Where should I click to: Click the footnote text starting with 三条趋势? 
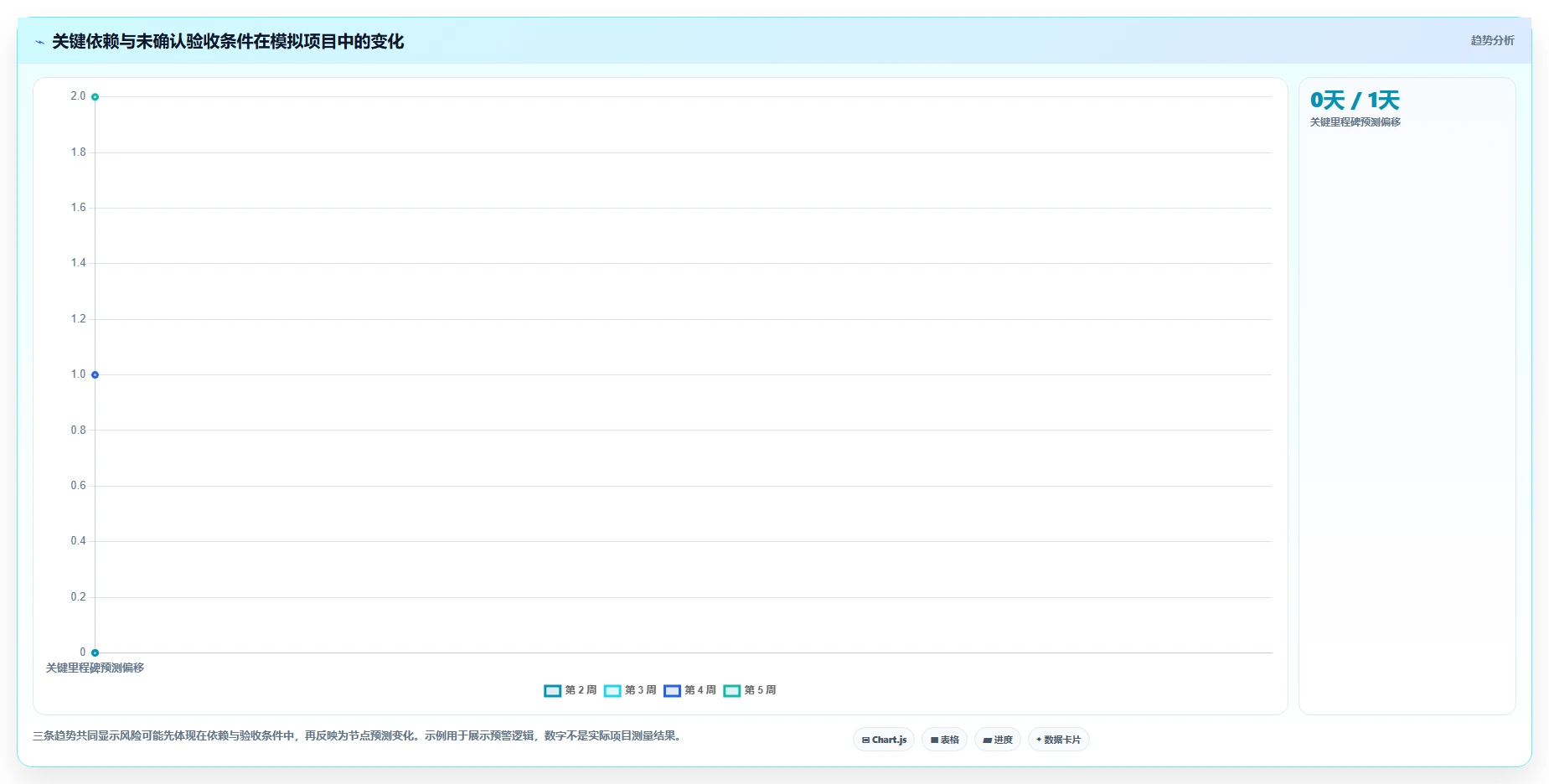[x=359, y=736]
